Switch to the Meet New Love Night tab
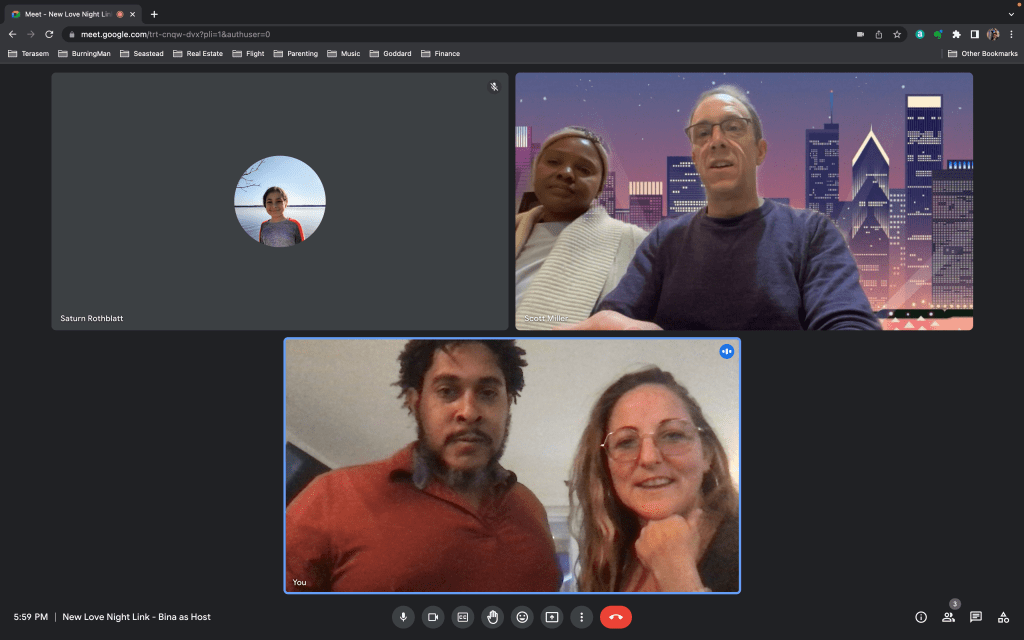Image resolution: width=1024 pixels, height=640 pixels. [x=67, y=14]
